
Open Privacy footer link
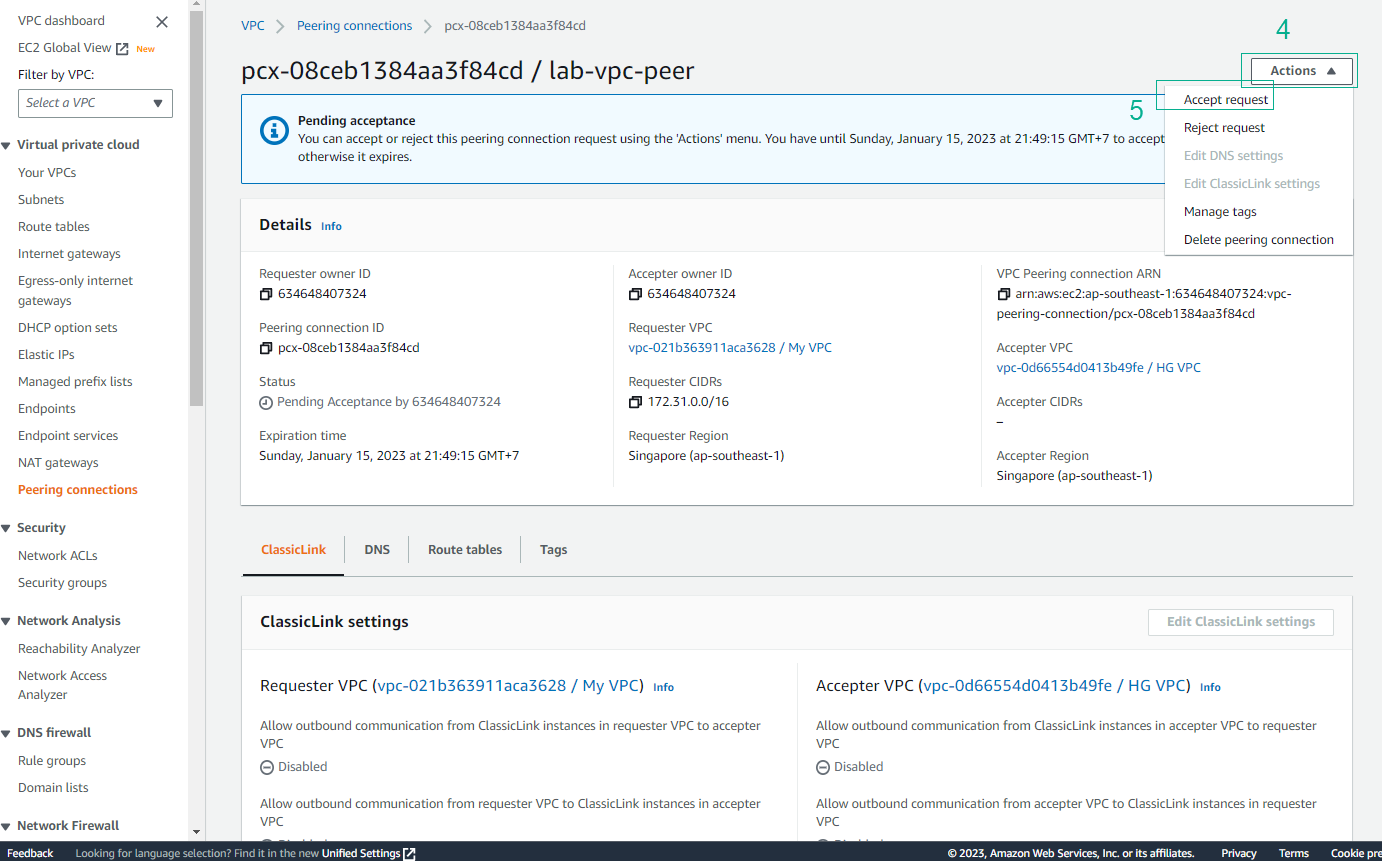point(1238,854)
